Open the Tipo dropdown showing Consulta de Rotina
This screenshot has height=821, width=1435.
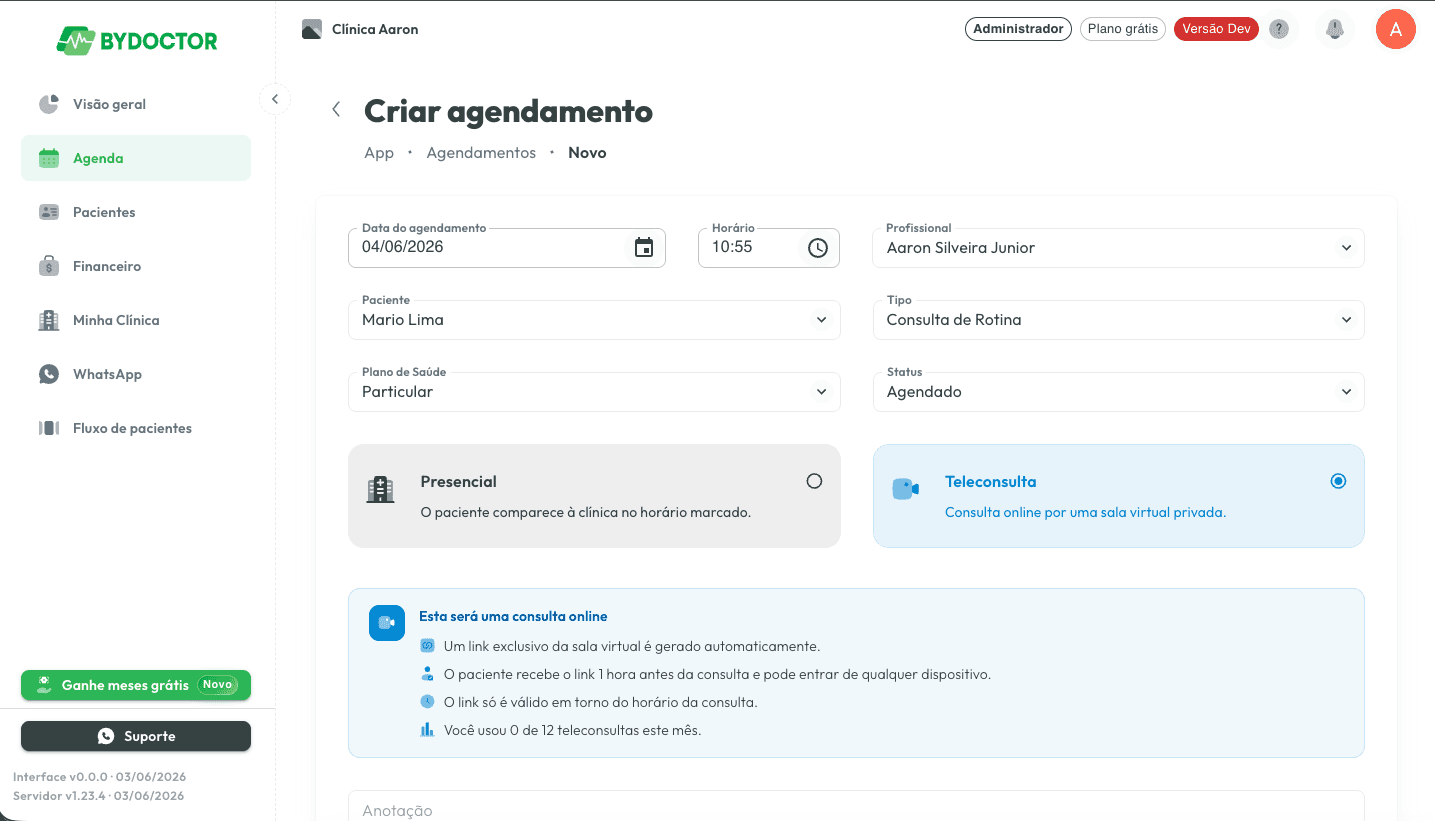coord(1118,320)
